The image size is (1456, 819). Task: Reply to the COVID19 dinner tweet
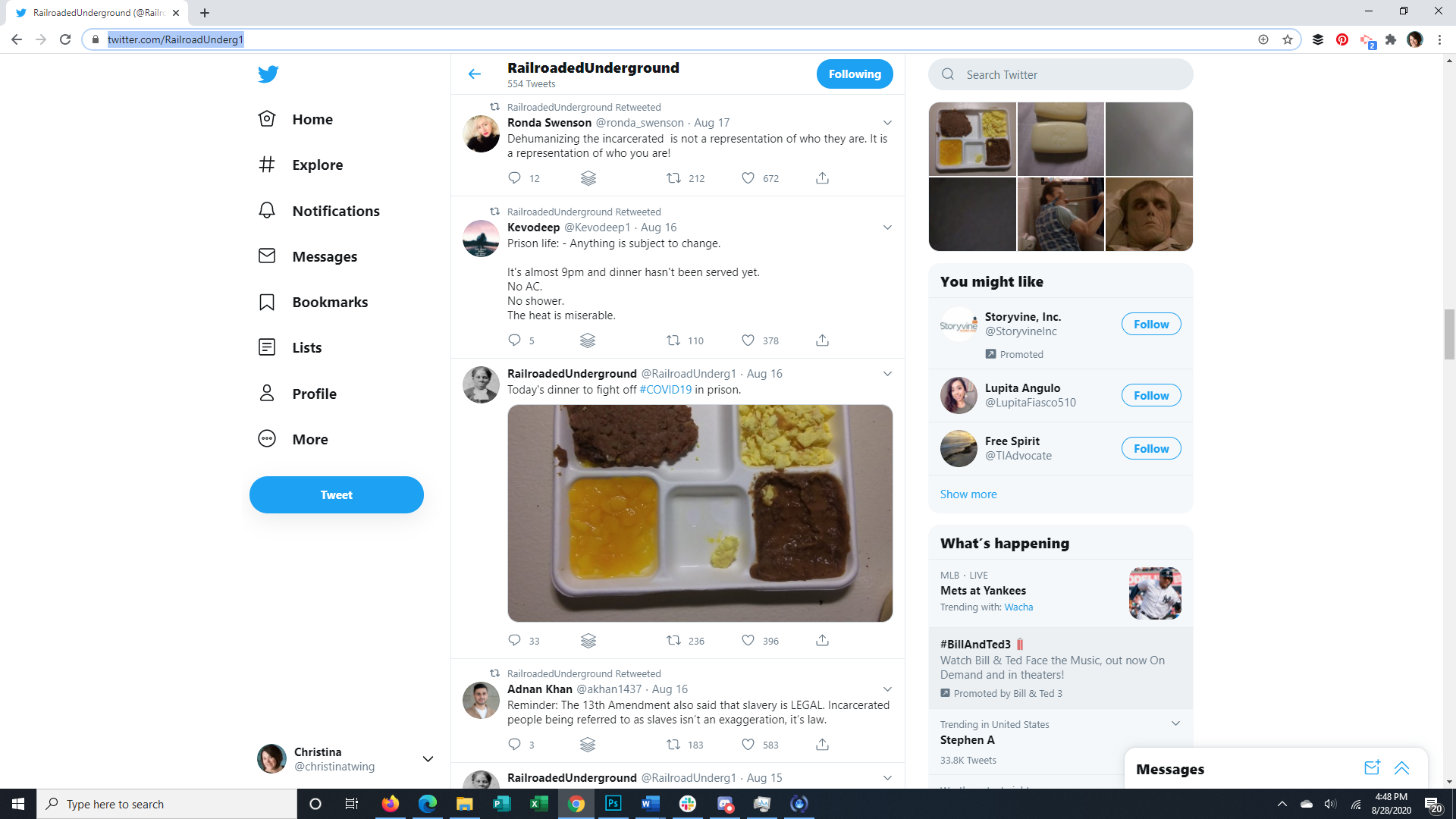pos(514,640)
